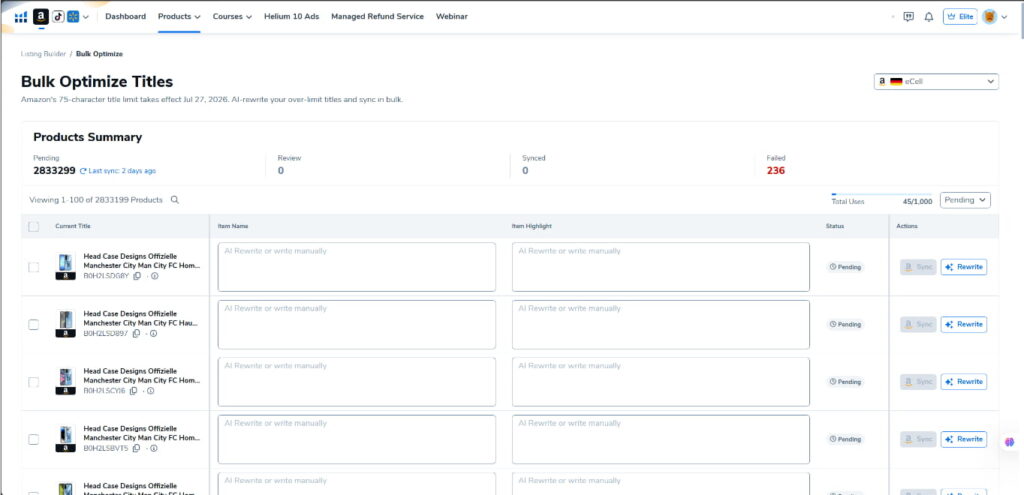Check the box for product B0H2LSD897
1024x495 pixels.
33,325
